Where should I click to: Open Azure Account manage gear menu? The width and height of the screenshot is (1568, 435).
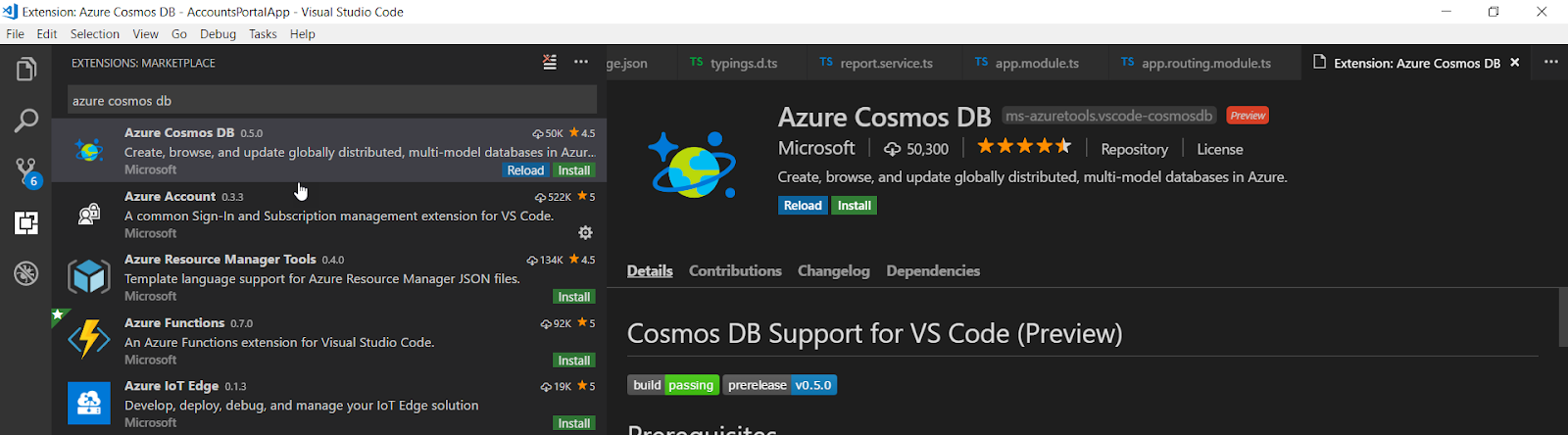585,232
